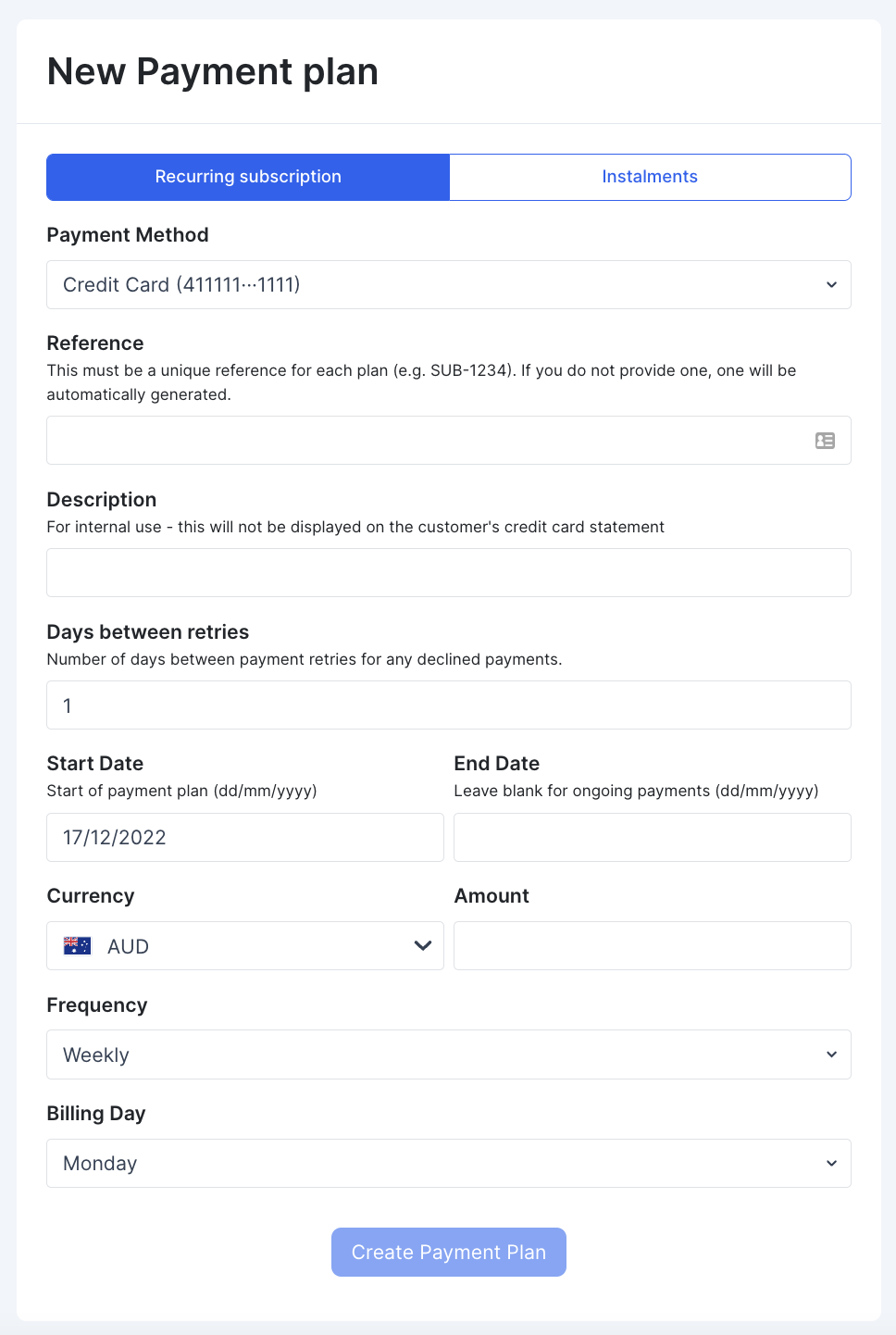Click the chevron arrow on Currency selector

[x=423, y=945]
